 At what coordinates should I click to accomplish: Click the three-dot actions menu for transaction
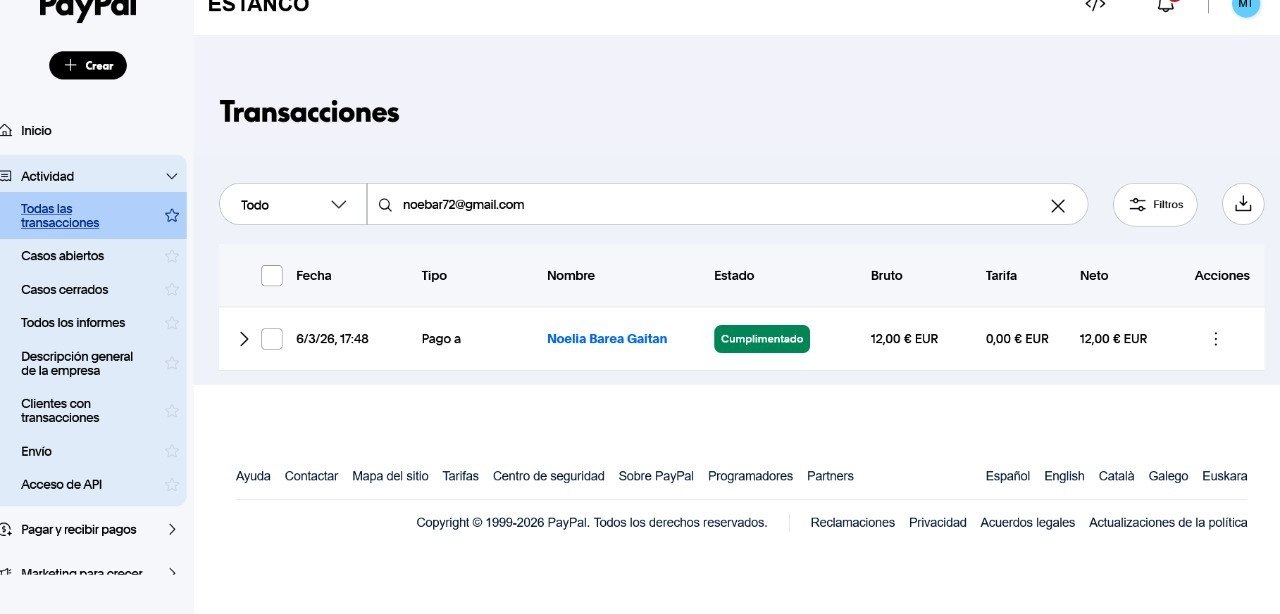tap(1216, 339)
